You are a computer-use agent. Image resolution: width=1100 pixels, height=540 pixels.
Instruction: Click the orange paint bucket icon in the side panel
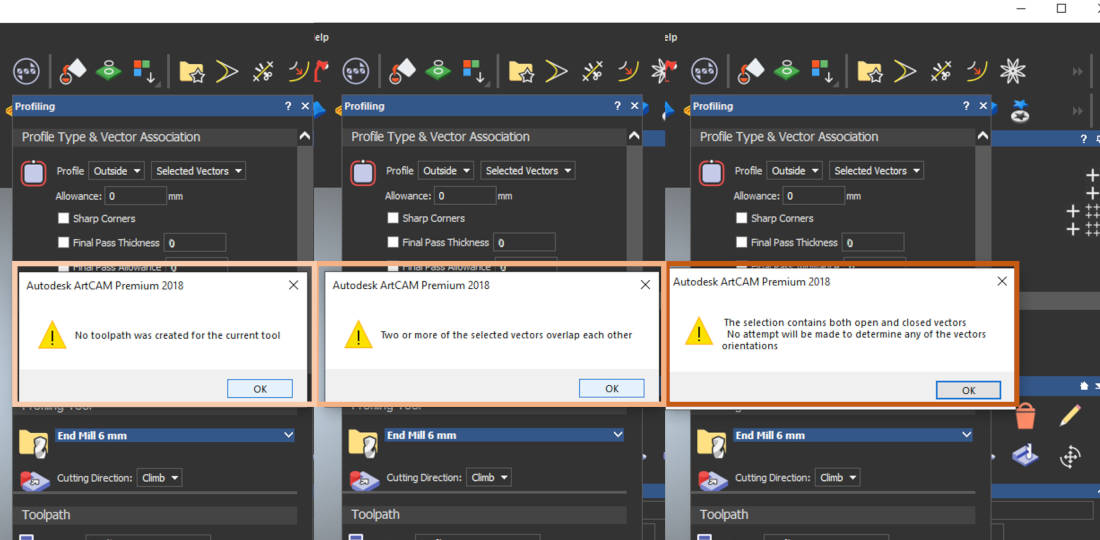pyautogui.click(x=1025, y=416)
